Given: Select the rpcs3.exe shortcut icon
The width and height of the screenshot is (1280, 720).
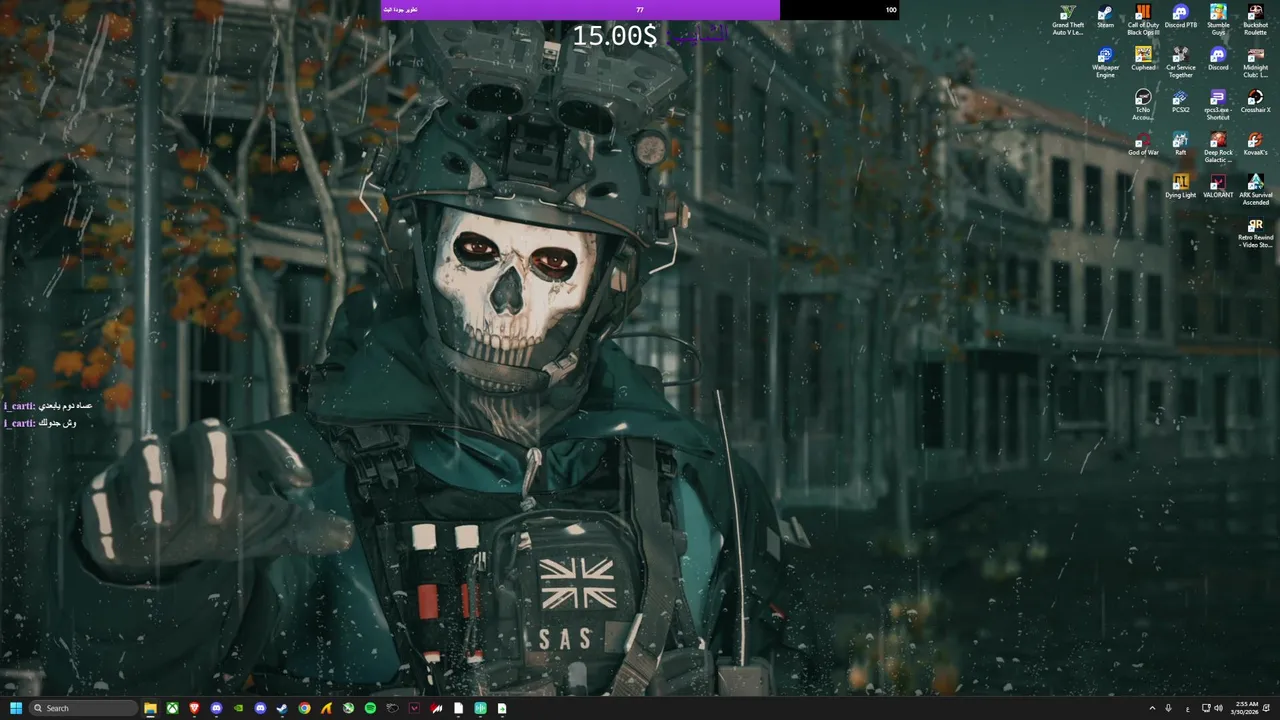Looking at the screenshot, I should (x=1218, y=105).
